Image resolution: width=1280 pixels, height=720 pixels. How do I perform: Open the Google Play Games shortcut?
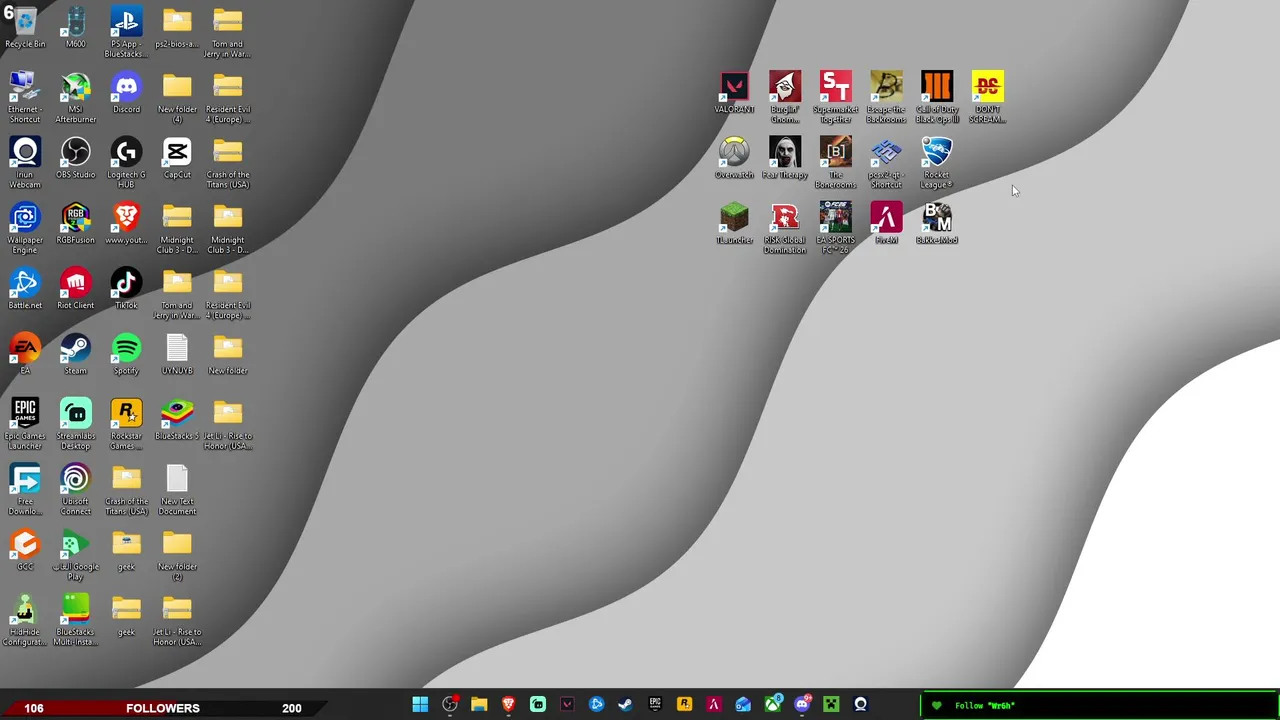[76, 554]
